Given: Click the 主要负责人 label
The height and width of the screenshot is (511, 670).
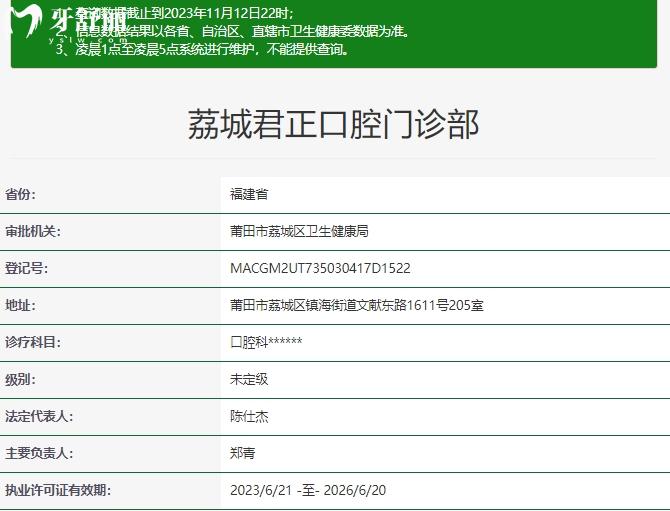Looking at the screenshot, I should click(x=39, y=453).
